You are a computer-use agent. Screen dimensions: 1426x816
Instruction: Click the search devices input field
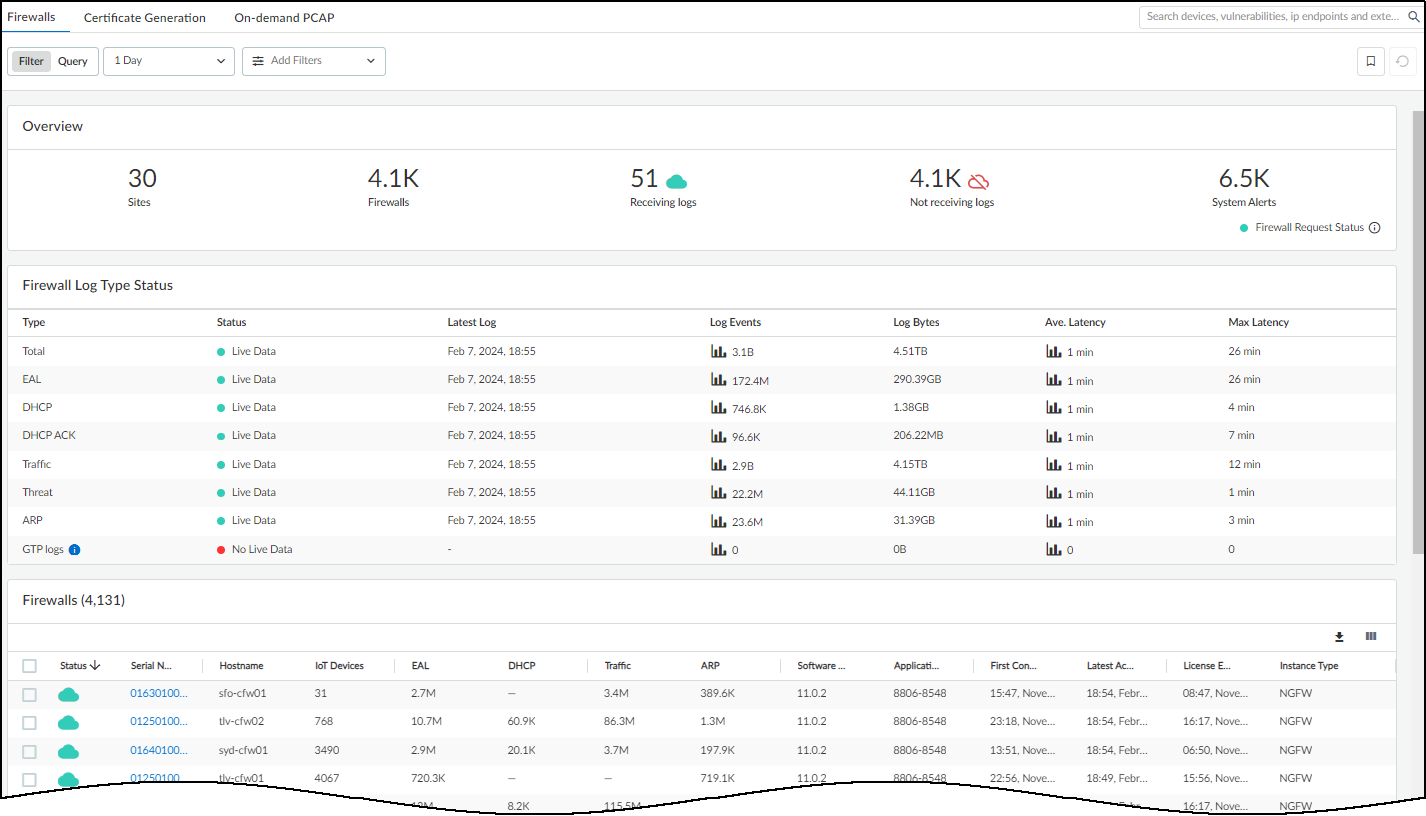coord(1279,17)
